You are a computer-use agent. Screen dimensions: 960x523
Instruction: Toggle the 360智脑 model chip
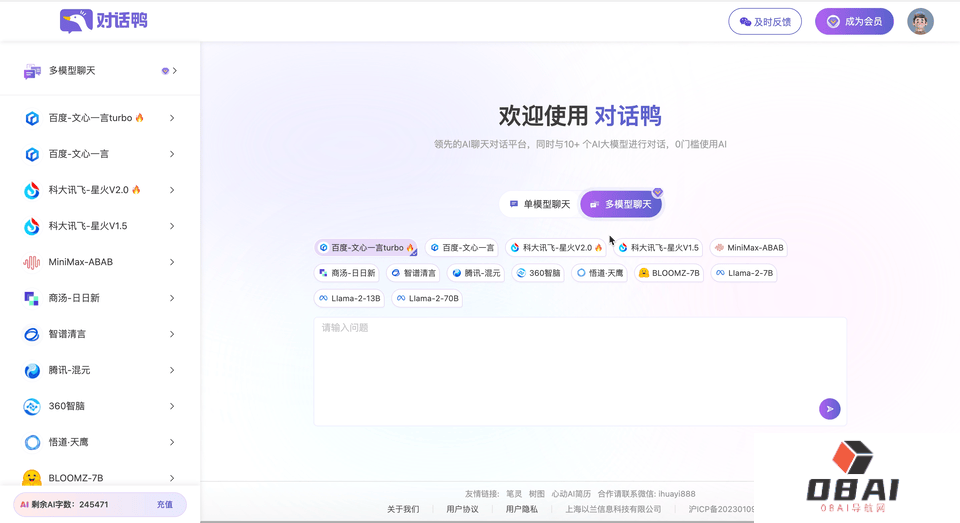(x=538, y=273)
